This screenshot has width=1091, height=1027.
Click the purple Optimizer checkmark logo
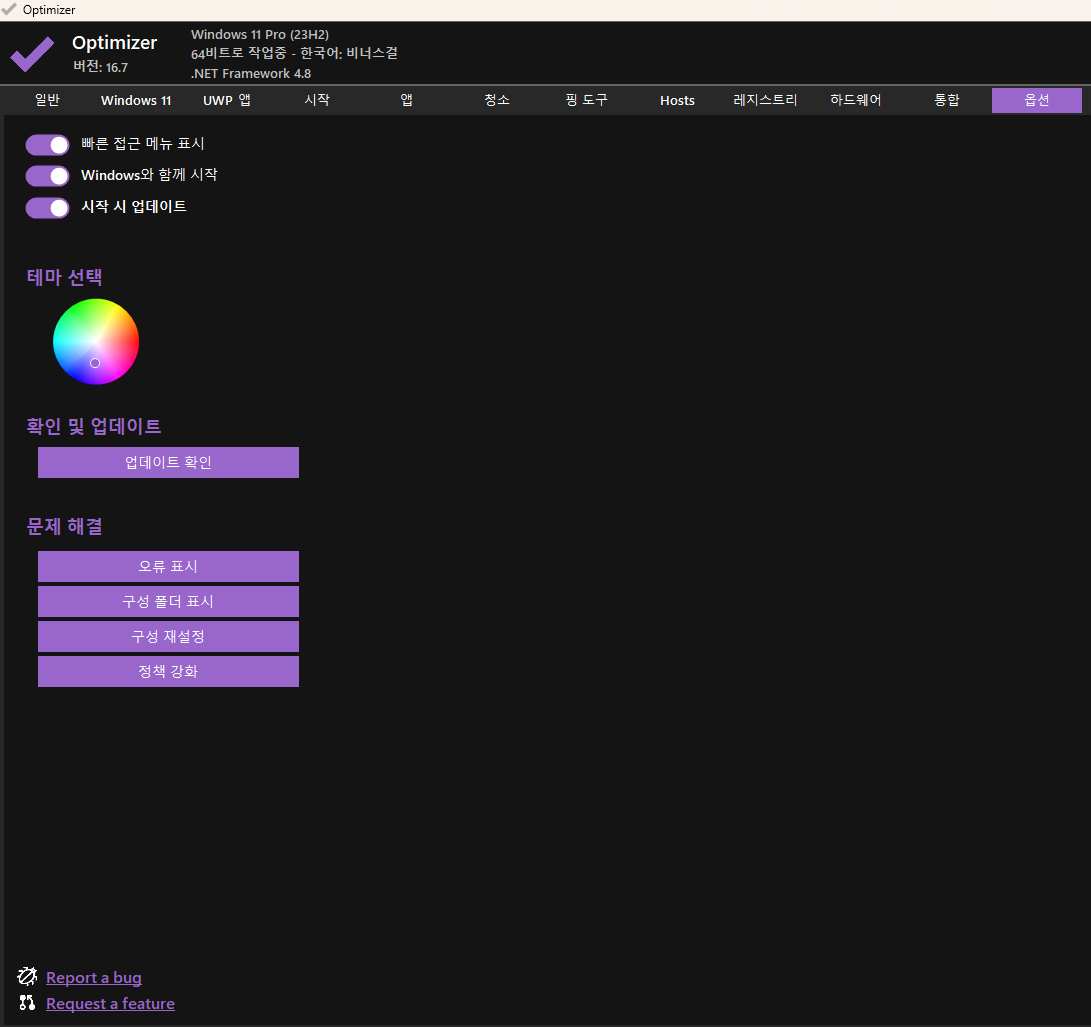click(x=32, y=54)
